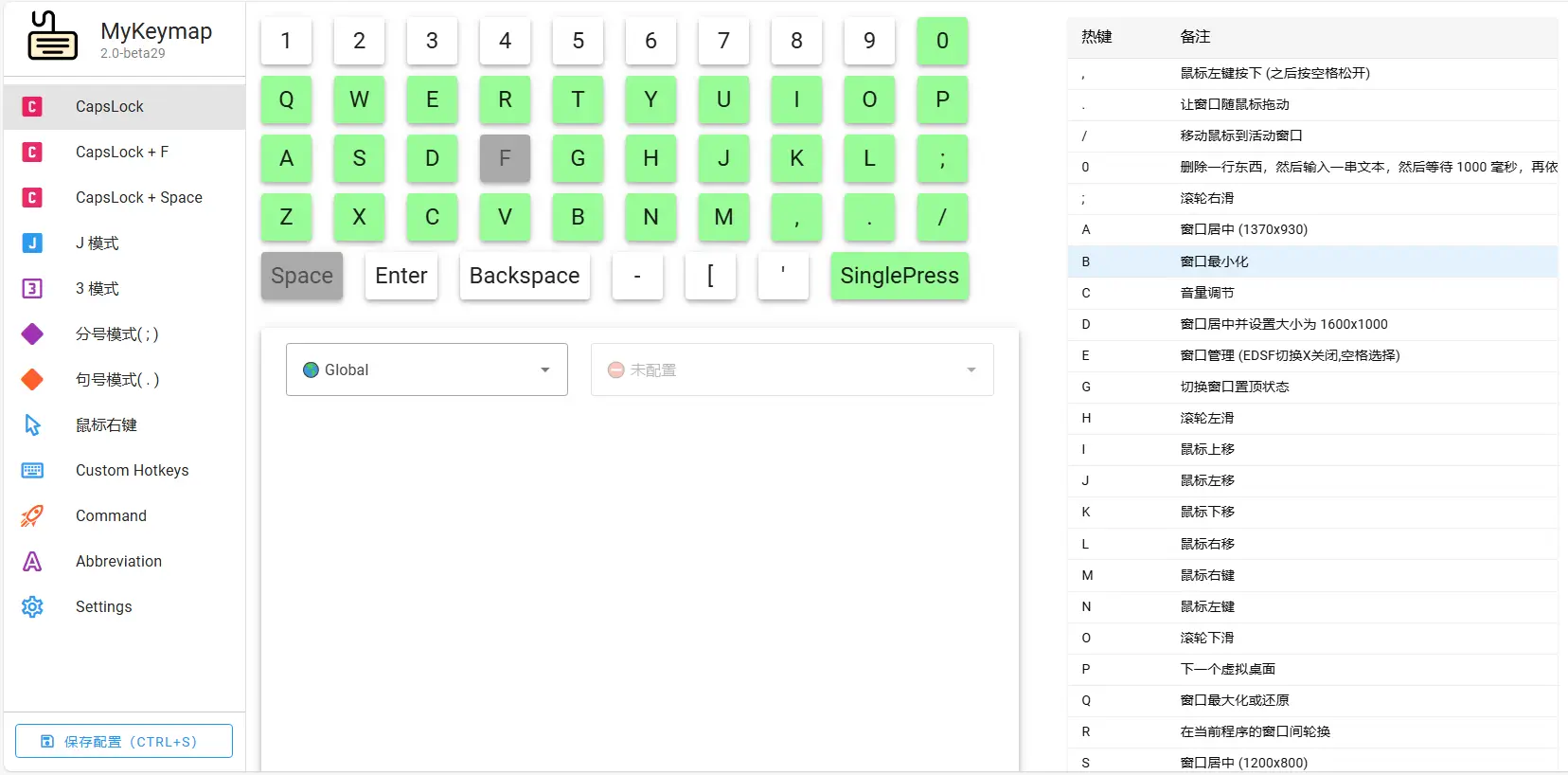This screenshot has width=1568, height=775.
Task: Click the 保存配置 (CTRL+S) button
Action: (124, 741)
